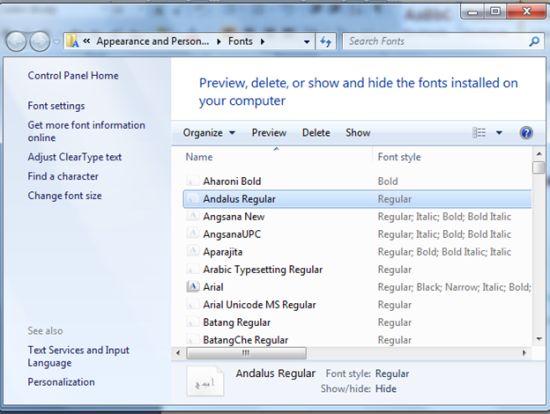Expand the chevron after Appearance and Personalization
This screenshot has height=414, width=550.
pyautogui.click(x=219, y=41)
